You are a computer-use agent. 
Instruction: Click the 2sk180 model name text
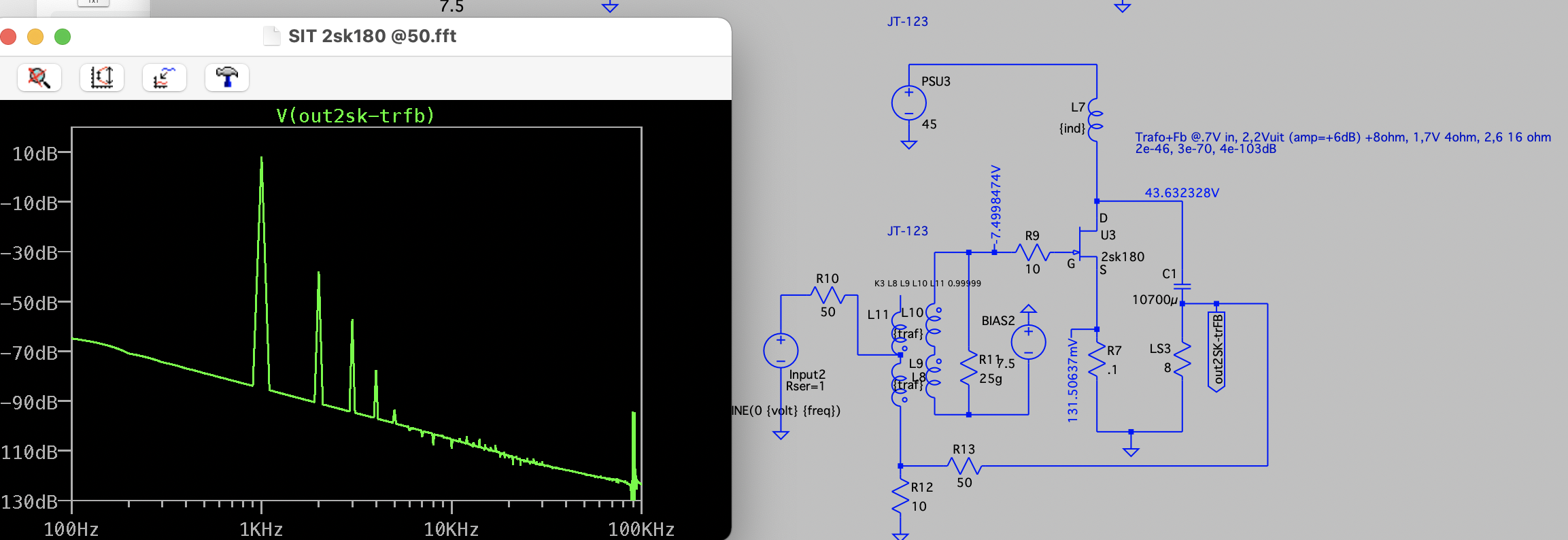pyautogui.click(x=1123, y=256)
